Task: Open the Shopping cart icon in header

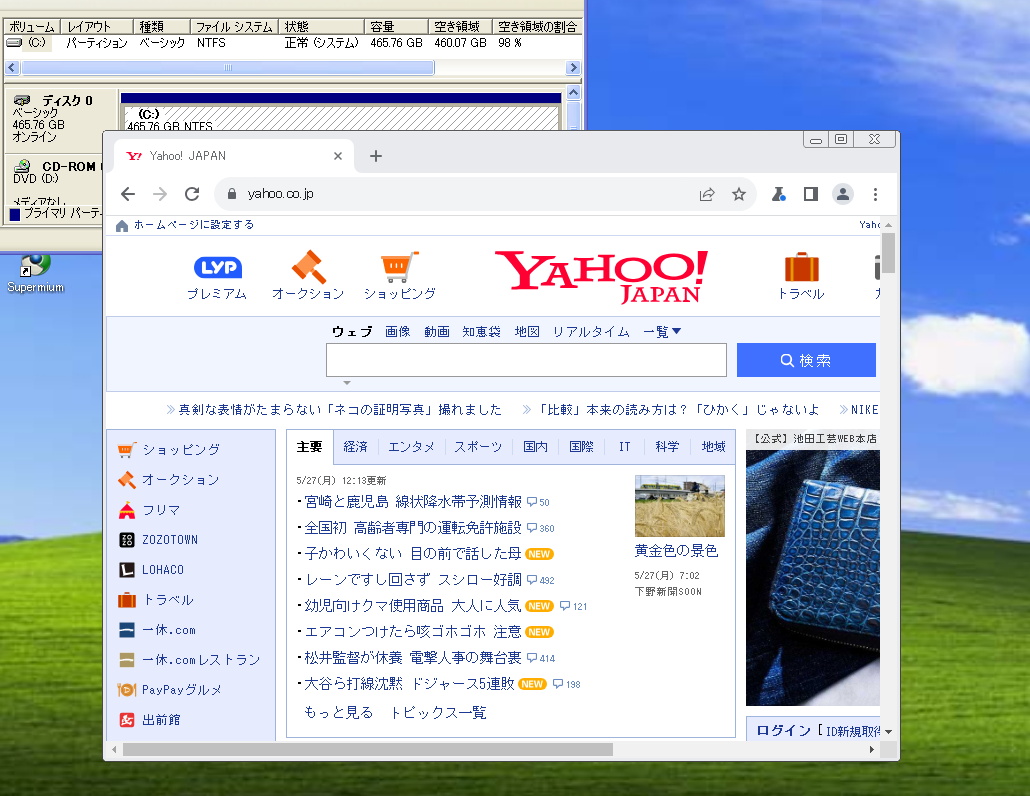Action: point(399,267)
